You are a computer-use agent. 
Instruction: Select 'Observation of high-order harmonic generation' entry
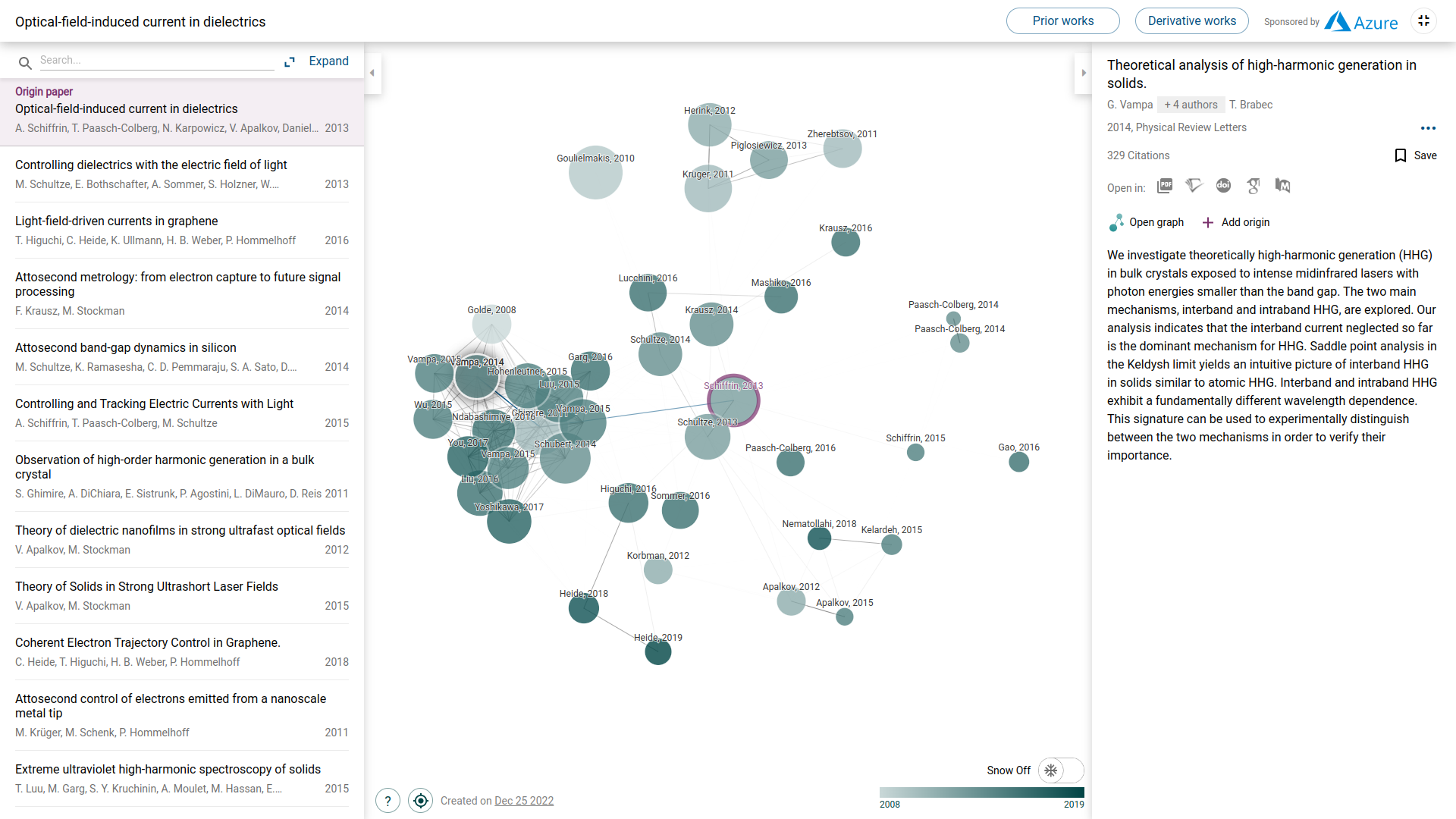[x=182, y=476]
